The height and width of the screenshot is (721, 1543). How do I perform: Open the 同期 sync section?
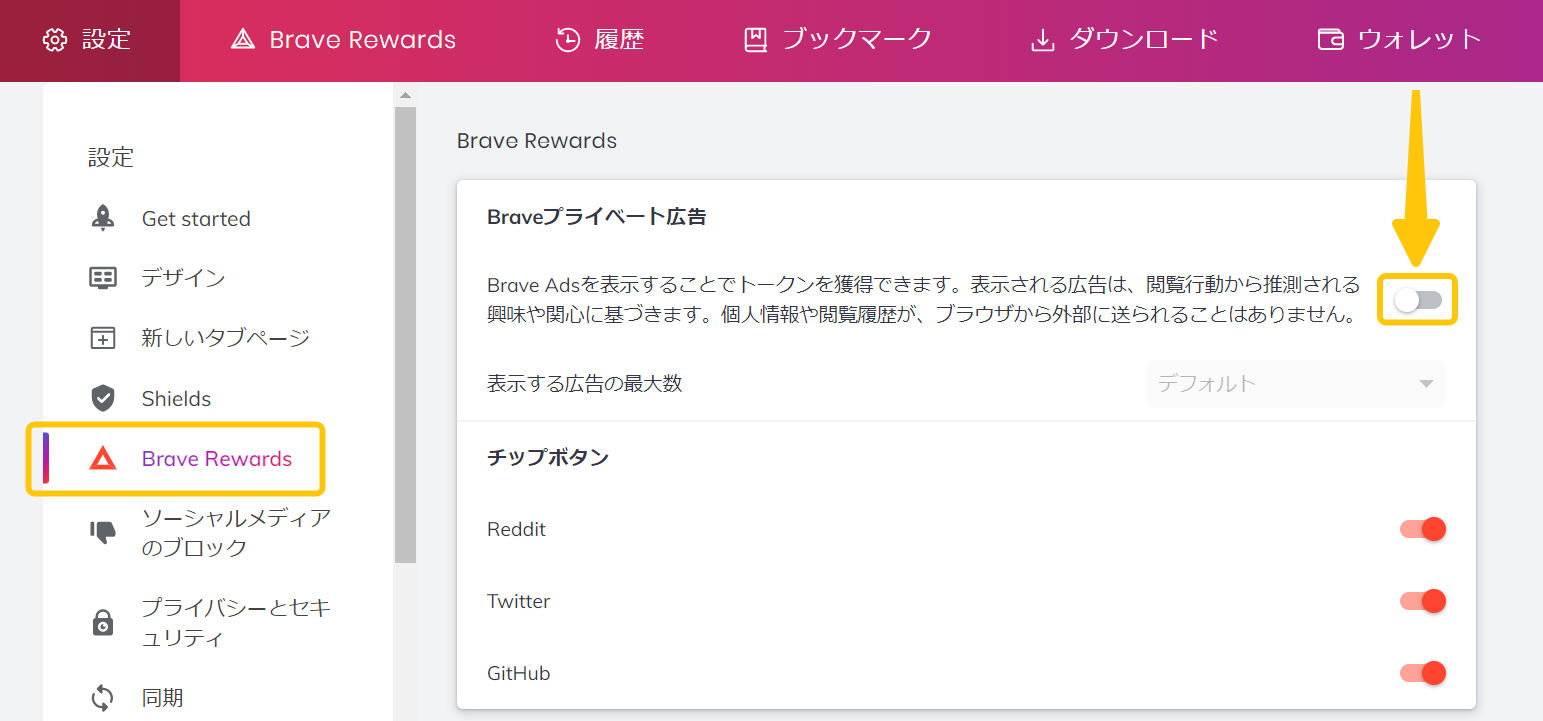coord(163,697)
